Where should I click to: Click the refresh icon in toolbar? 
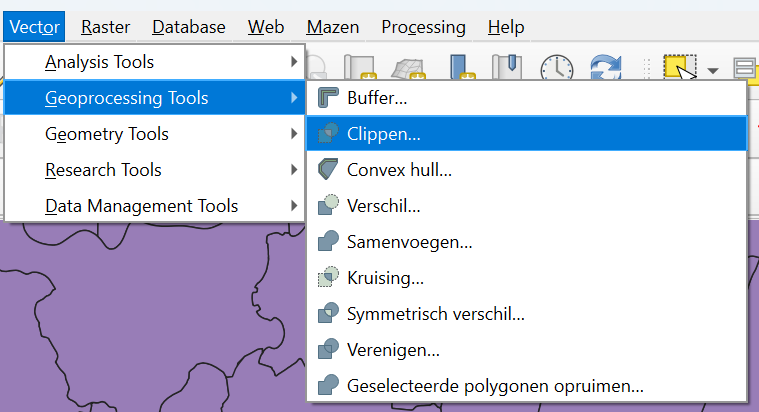tap(606, 68)
